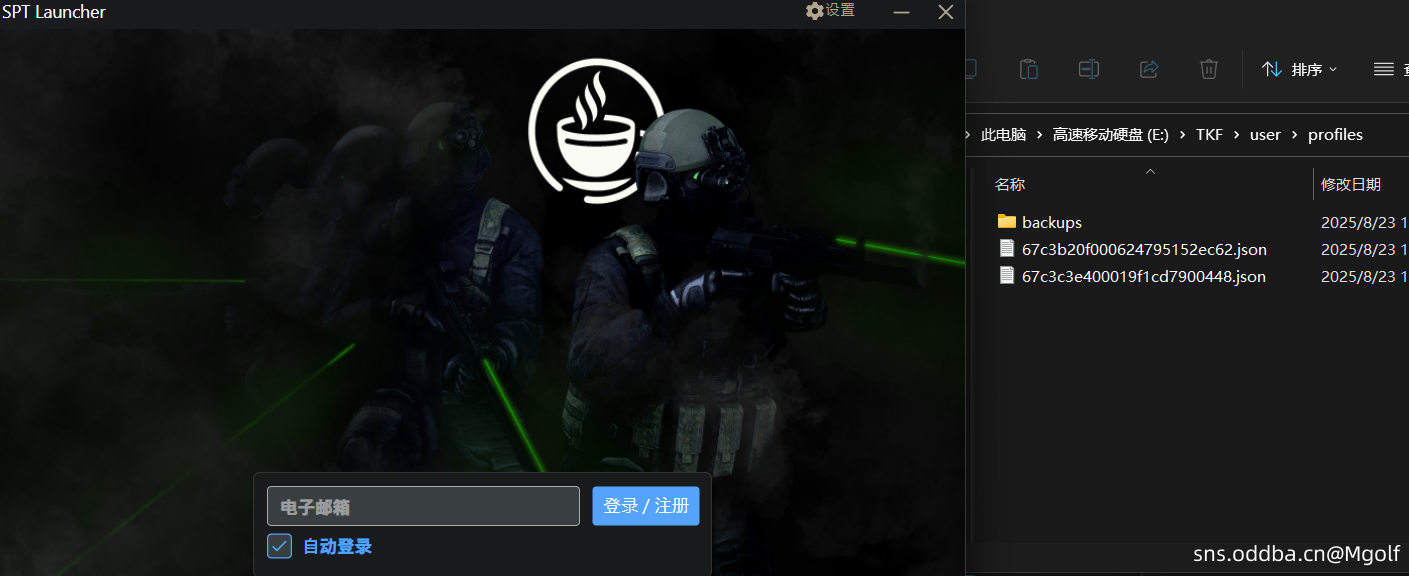This screenshot has width=1409, height=576.
Task: Close the SPT Launcher window
Action: [945, 12]
